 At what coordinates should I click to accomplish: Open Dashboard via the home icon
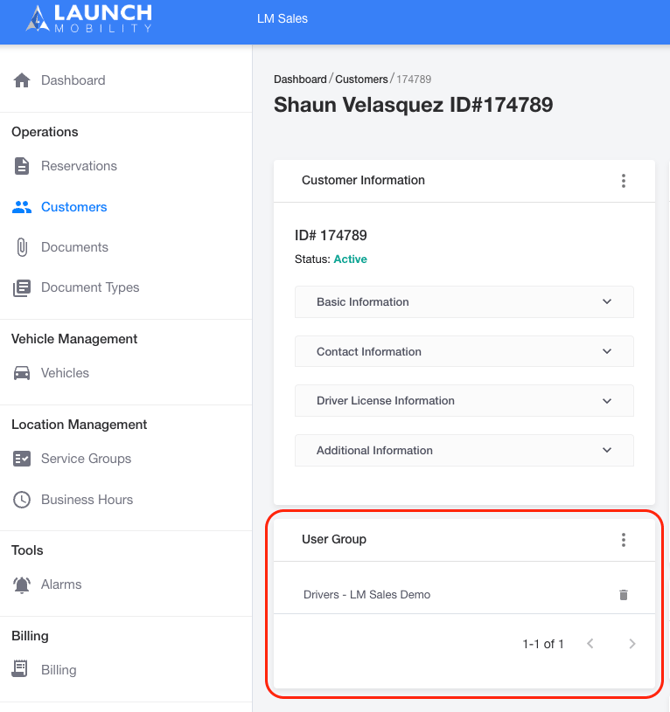(21, 80)
